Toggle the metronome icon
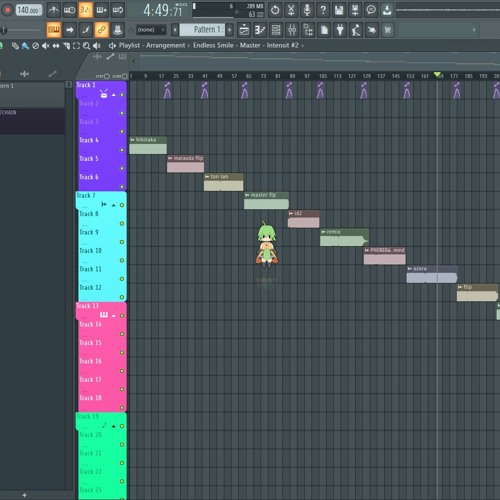Image resolution: width=500 pixels, height=500 pixels. coord(53,10)
